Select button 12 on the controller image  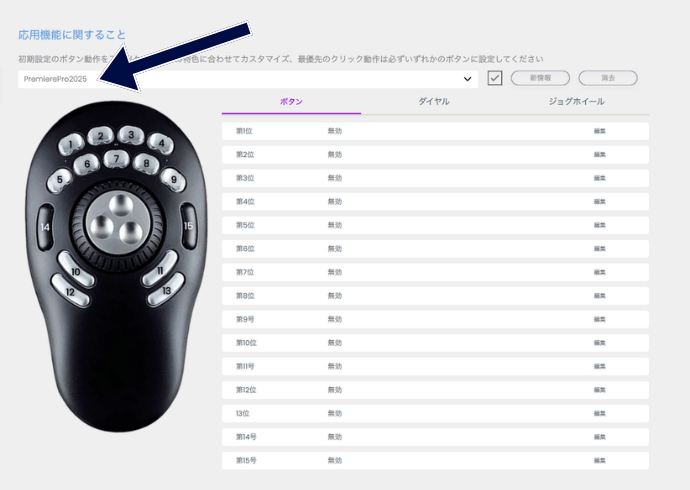pos(71,292)
